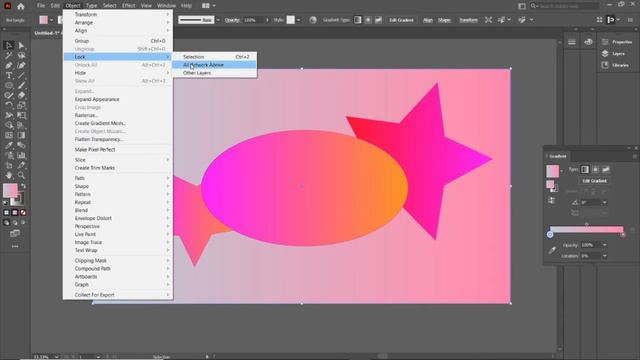The image size is (640, 360).
Task: Click the recolor artwork wheel icon in the control bar
Action: click(313, 20)
